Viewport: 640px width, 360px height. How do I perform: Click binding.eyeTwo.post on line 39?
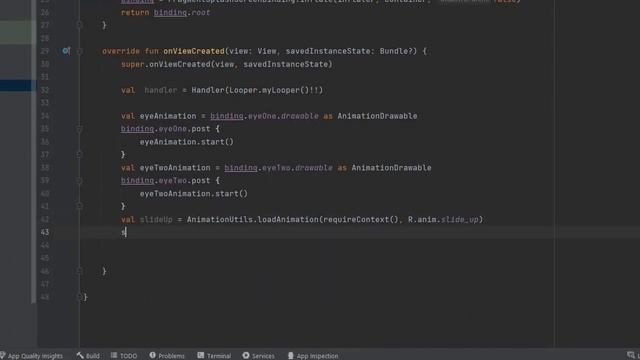click(x=166, y=181)
